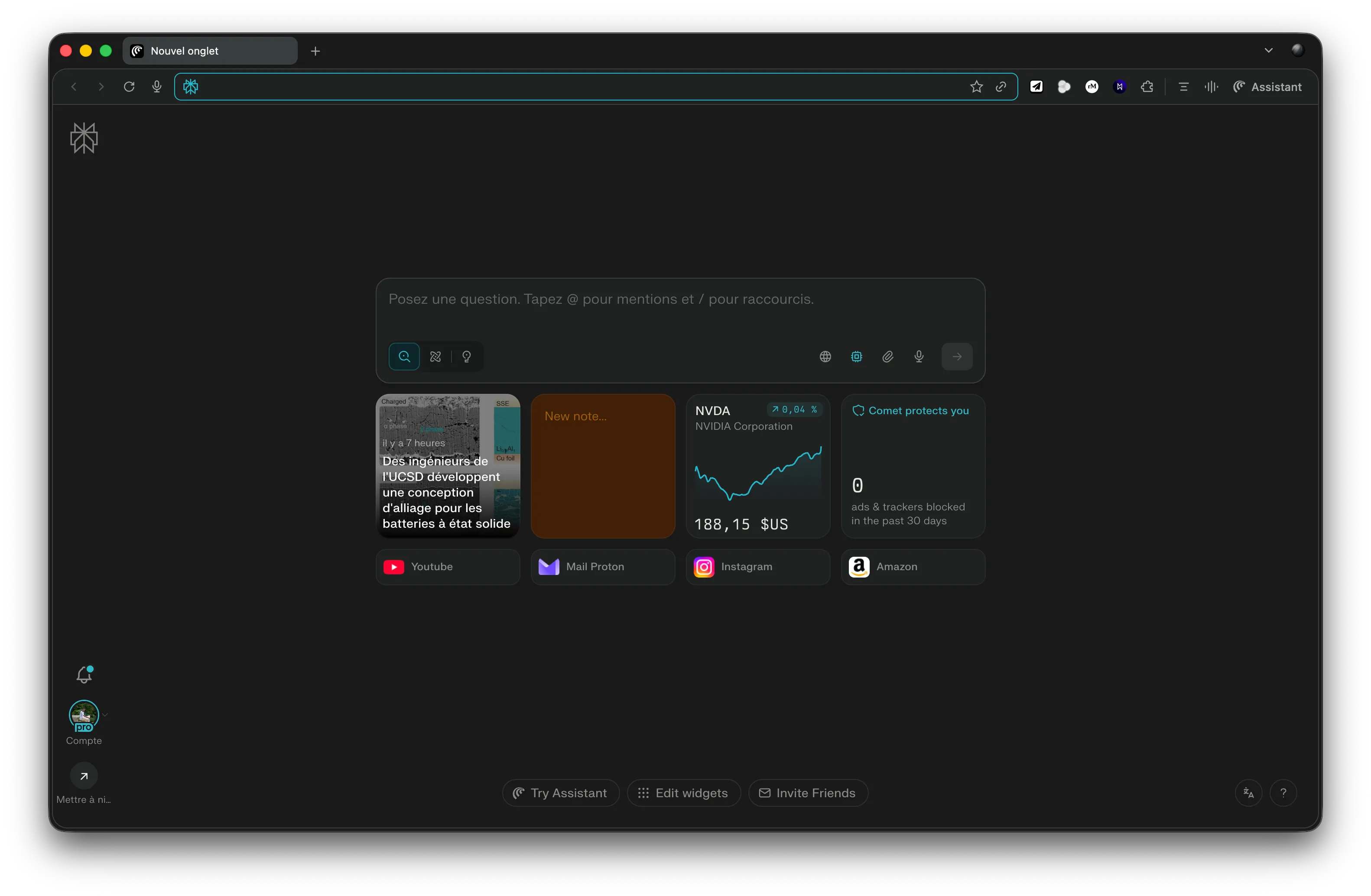Open Labs mode via the lightbulb icon

pyautogui.click(x=466, y=357)
